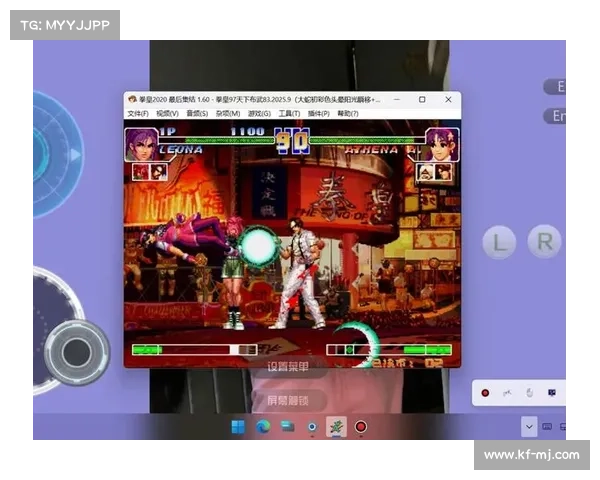The image size is (600, 480).
Task: Open the 游戏(G) menu
Action: point(259,114)
